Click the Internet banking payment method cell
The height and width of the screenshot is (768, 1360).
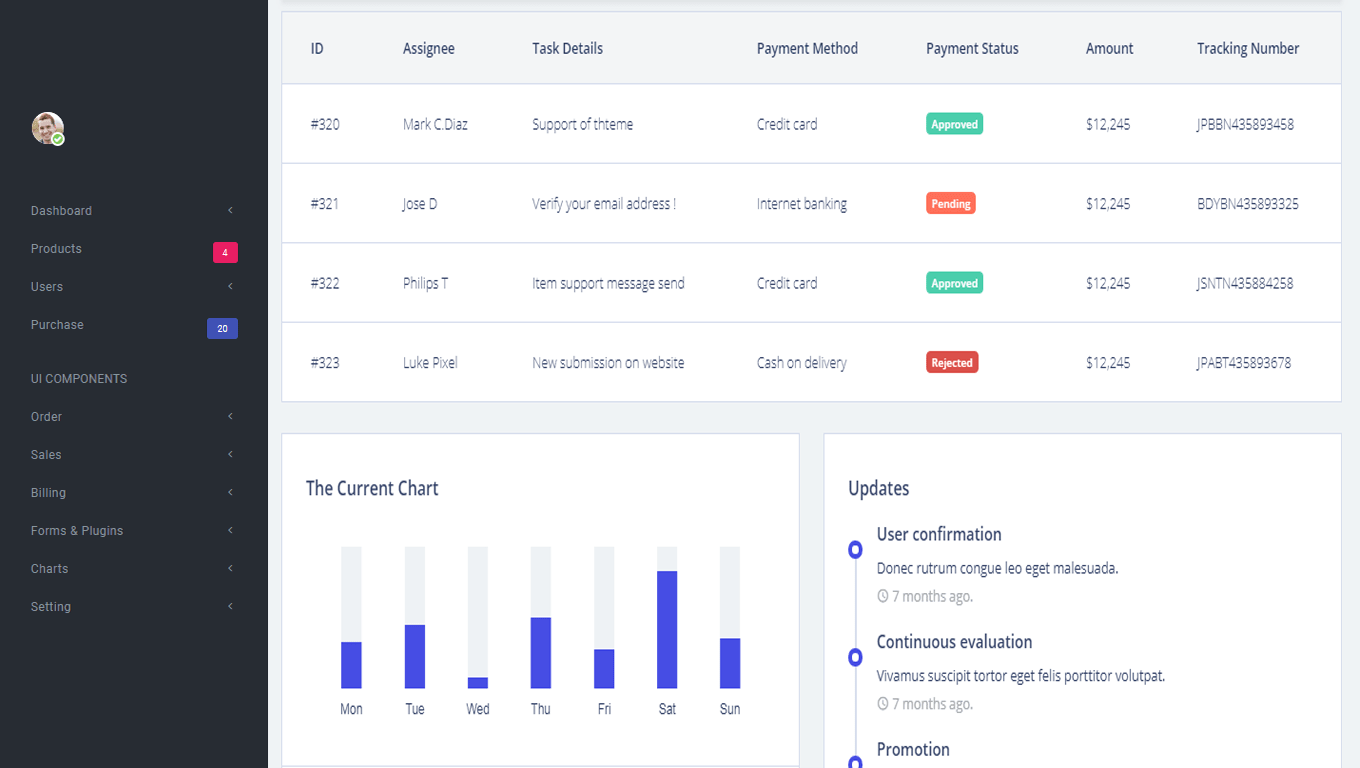[x=802, y=204]
